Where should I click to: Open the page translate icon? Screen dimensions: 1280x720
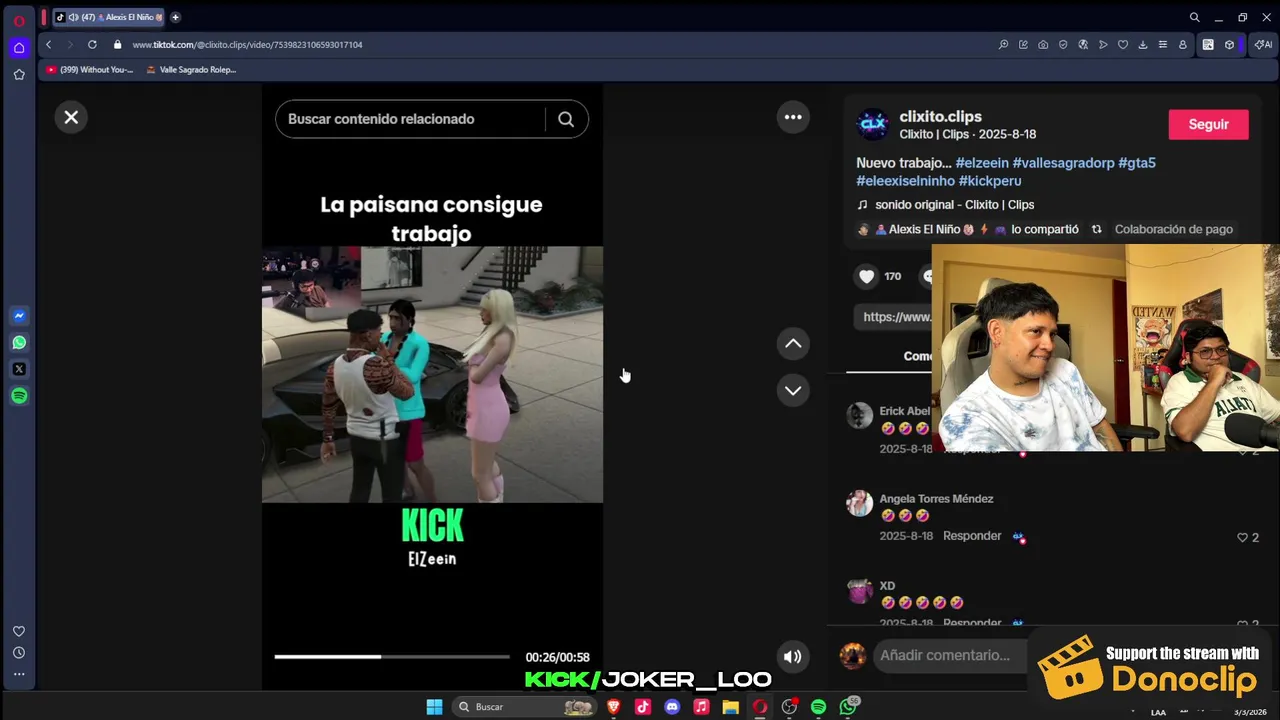point(1083,44)
